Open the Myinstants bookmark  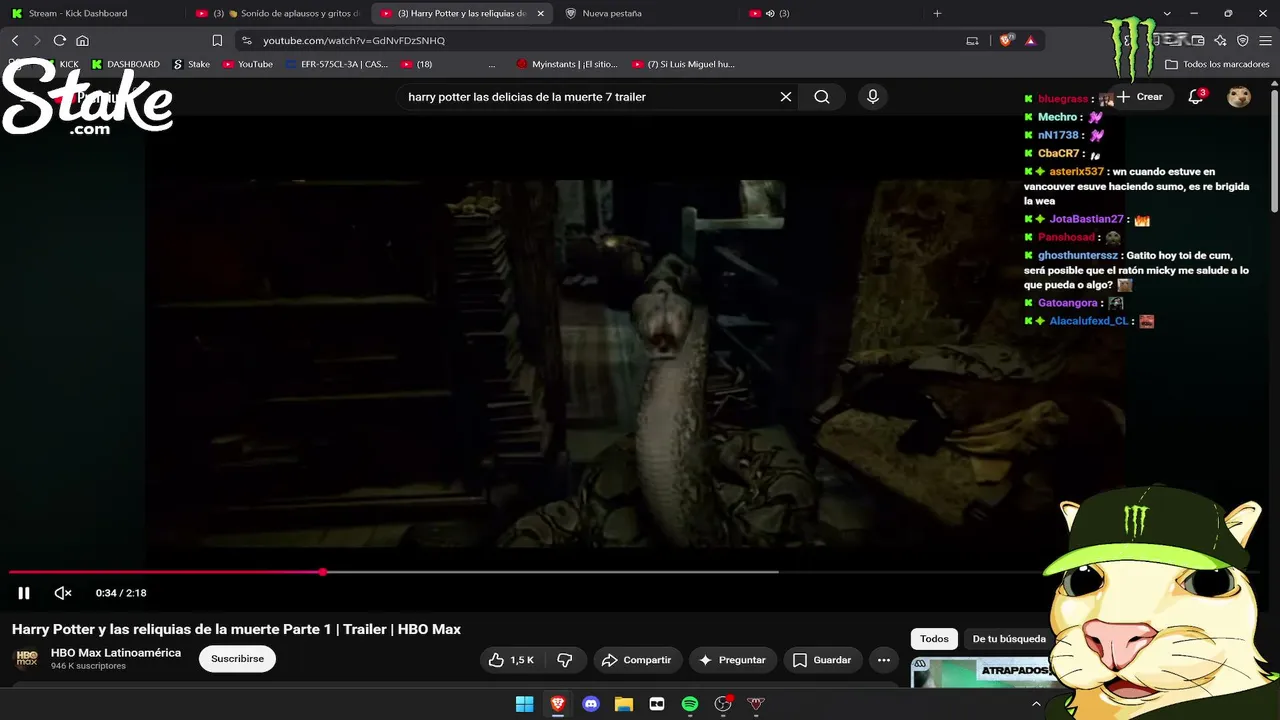(568, 64)
